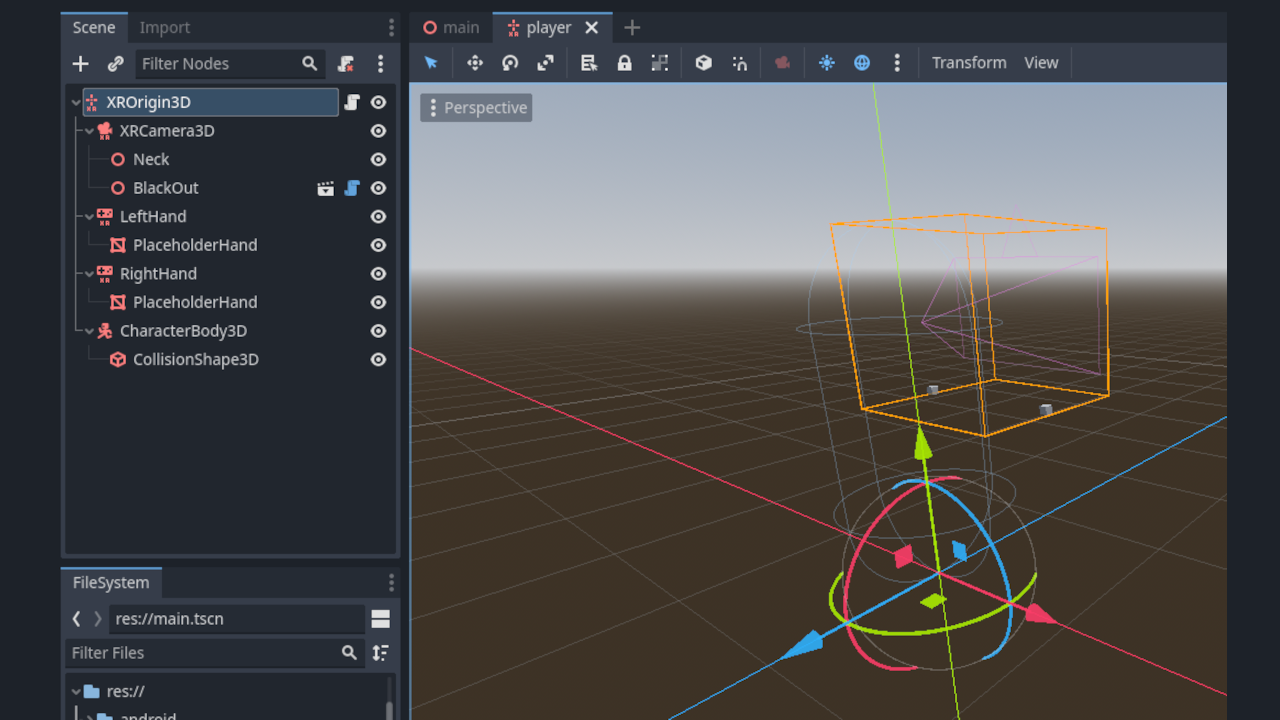1280x720 pixels.
Task: Open Scene panel extra options menu
Action: 381,64
